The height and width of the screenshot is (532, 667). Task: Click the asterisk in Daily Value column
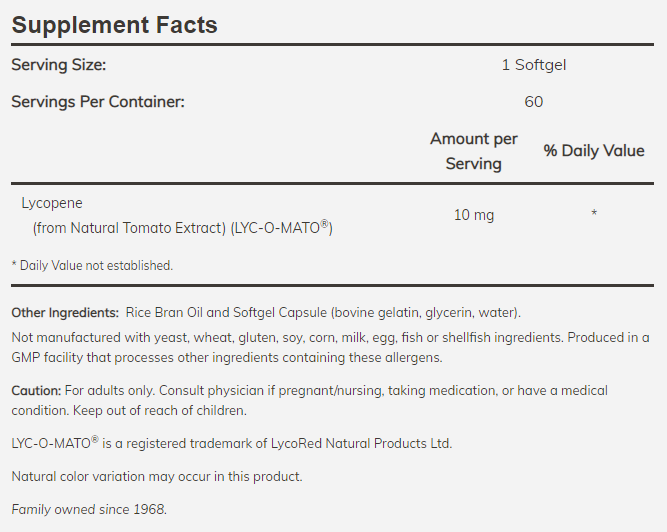594,214
